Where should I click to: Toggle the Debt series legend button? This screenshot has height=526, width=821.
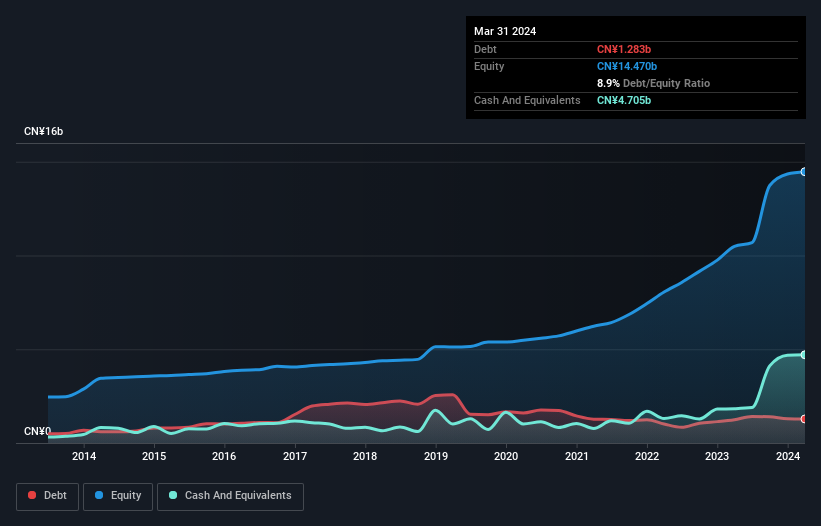coord(47,496)
